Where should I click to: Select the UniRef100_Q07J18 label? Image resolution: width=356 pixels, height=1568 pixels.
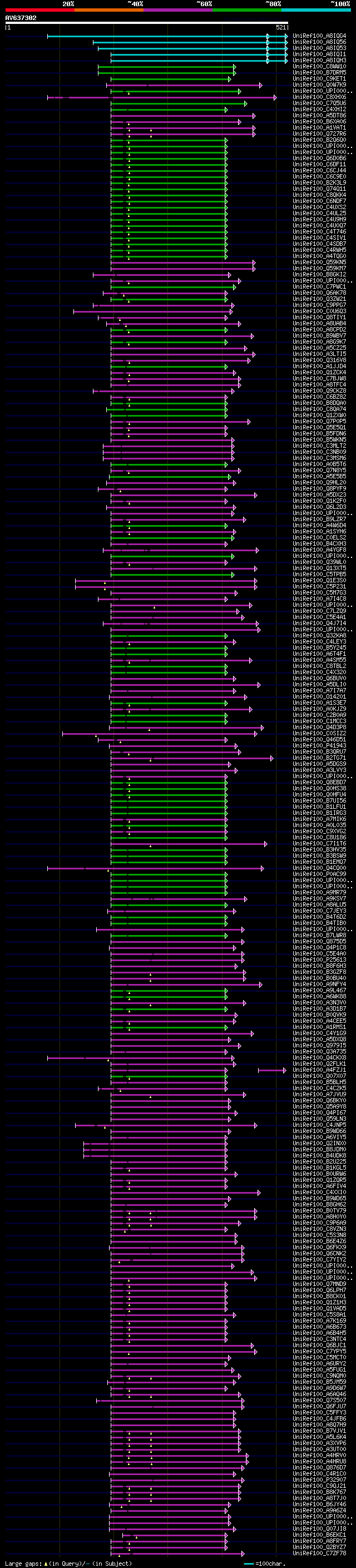319,1529
